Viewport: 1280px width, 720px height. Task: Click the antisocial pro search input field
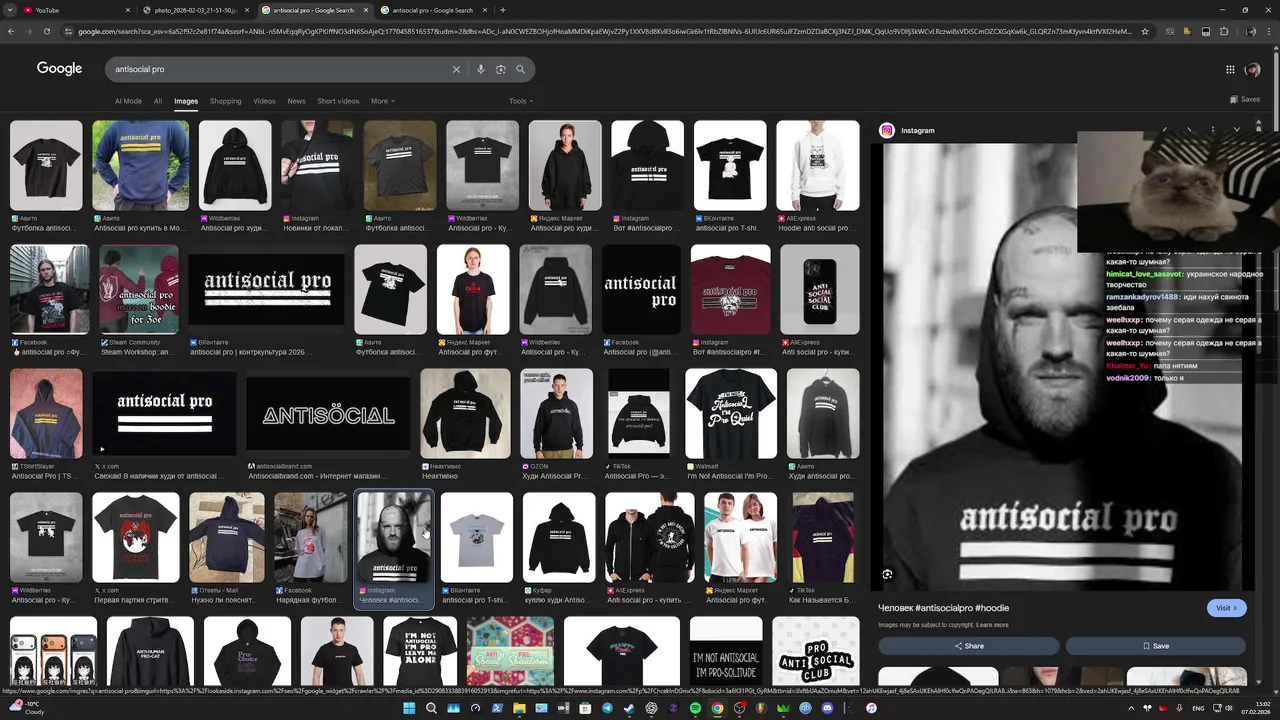[x=275, y=69]
